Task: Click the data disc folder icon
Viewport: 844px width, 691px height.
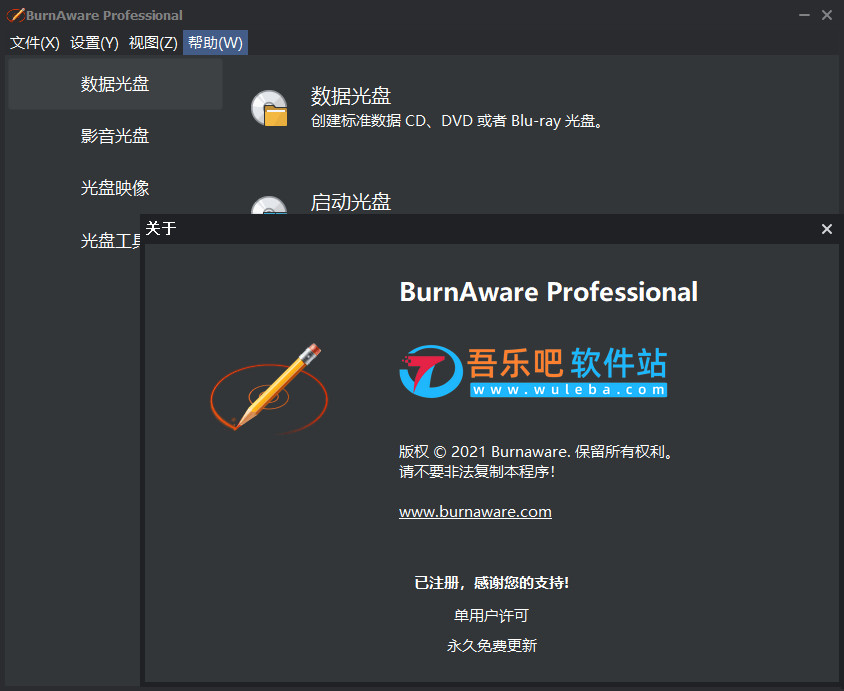Action: tap(270, 108)
